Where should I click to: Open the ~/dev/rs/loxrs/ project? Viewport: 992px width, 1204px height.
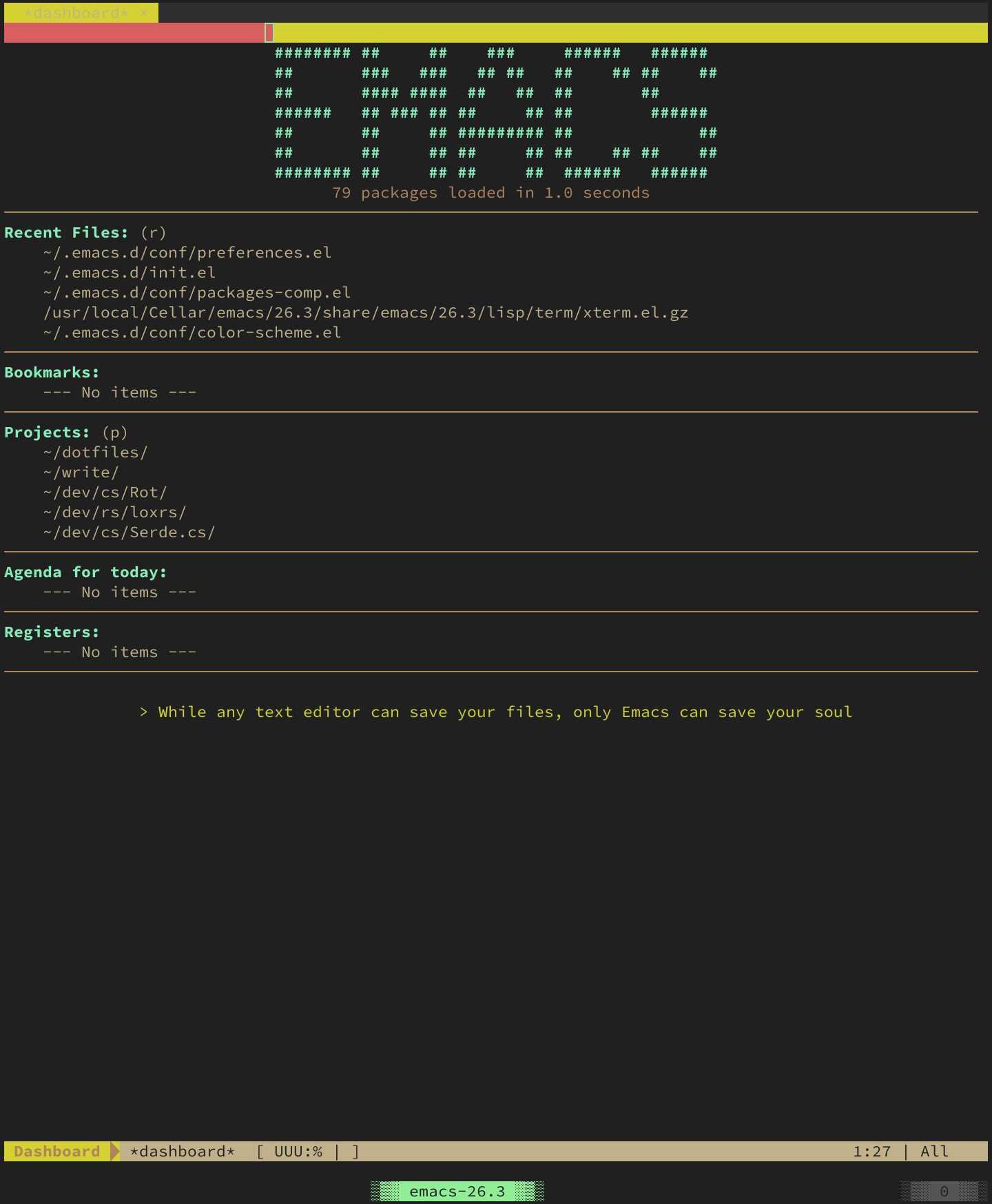[x=115, y=512]
